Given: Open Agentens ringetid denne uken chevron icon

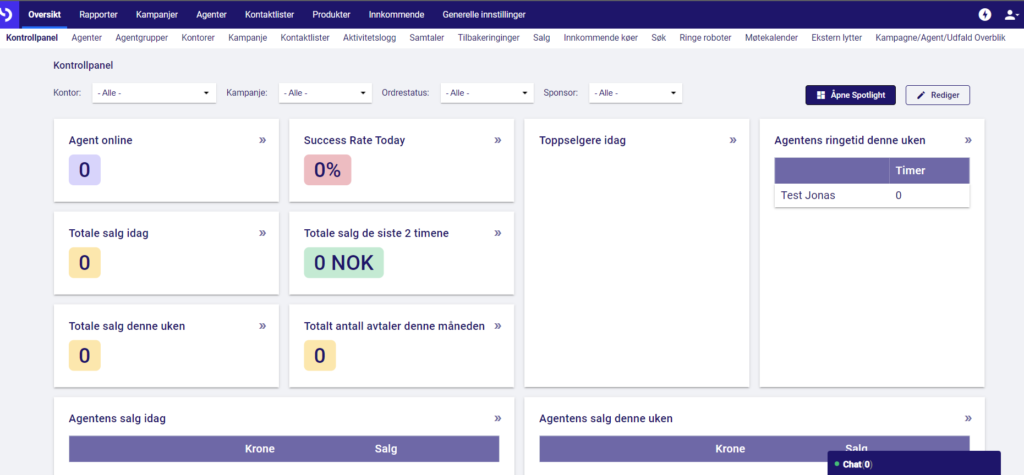Looking at the screenshot, I should coord(968,140).
